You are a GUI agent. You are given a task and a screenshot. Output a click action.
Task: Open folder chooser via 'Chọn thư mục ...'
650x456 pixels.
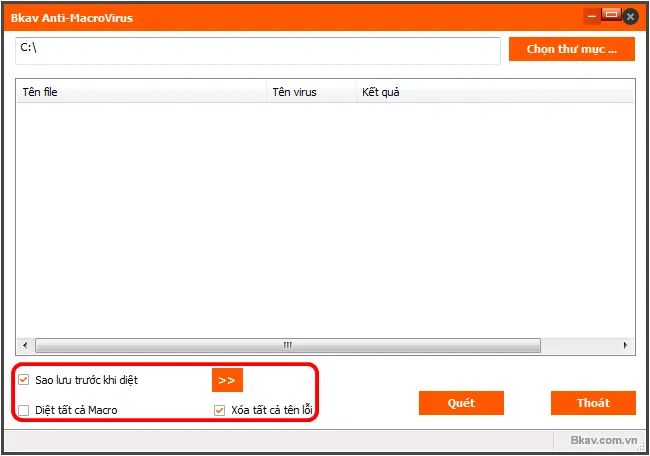click(x=571, y=49)
